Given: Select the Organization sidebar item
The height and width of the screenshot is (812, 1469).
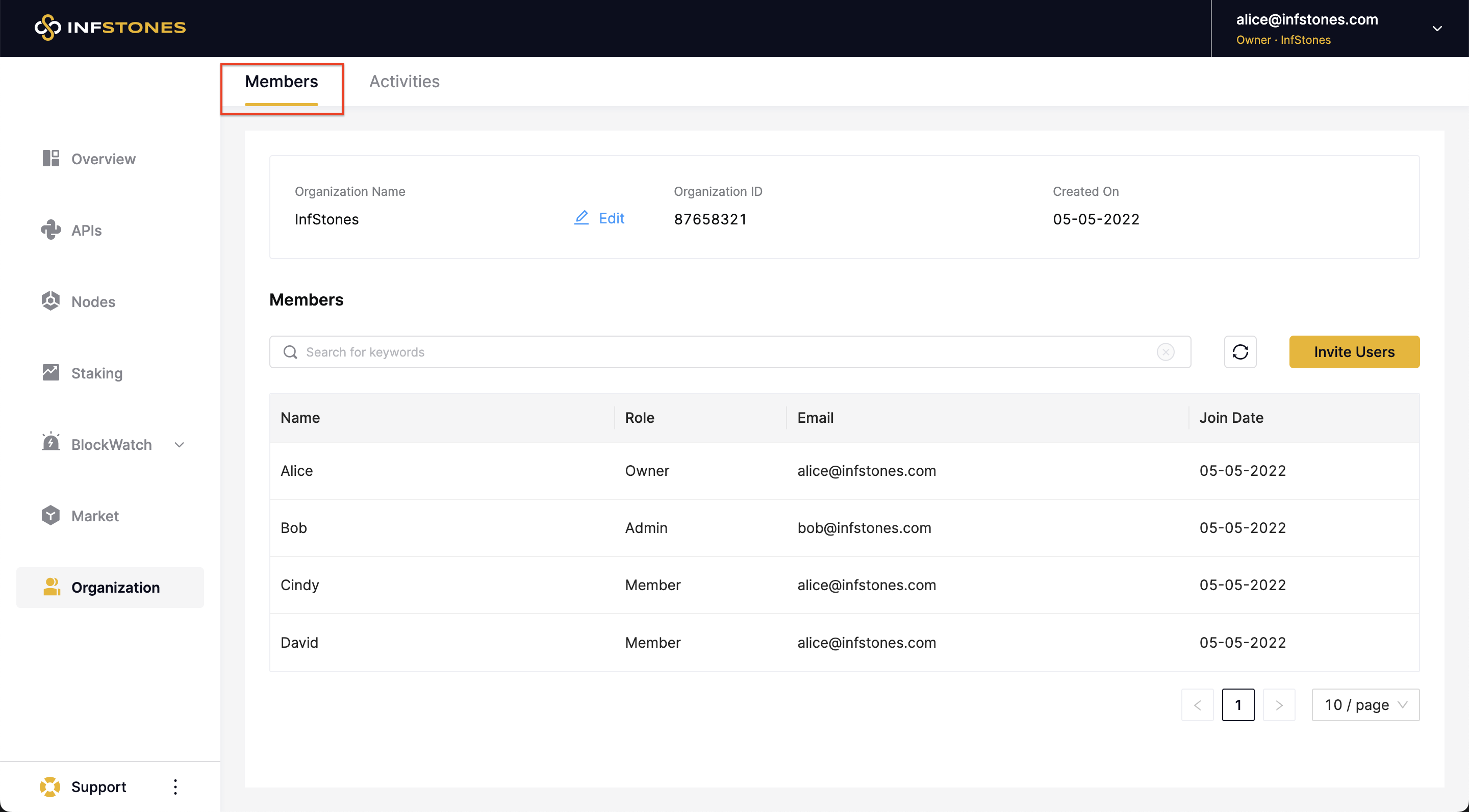Looking at the screenshot, I should [110, 588].
